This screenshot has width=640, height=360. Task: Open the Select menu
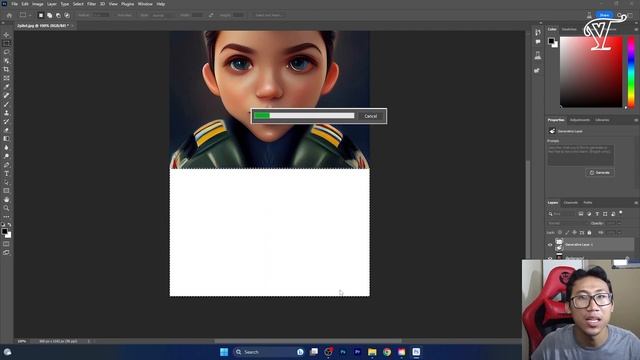pyautogui.click(x=78, y=4)
